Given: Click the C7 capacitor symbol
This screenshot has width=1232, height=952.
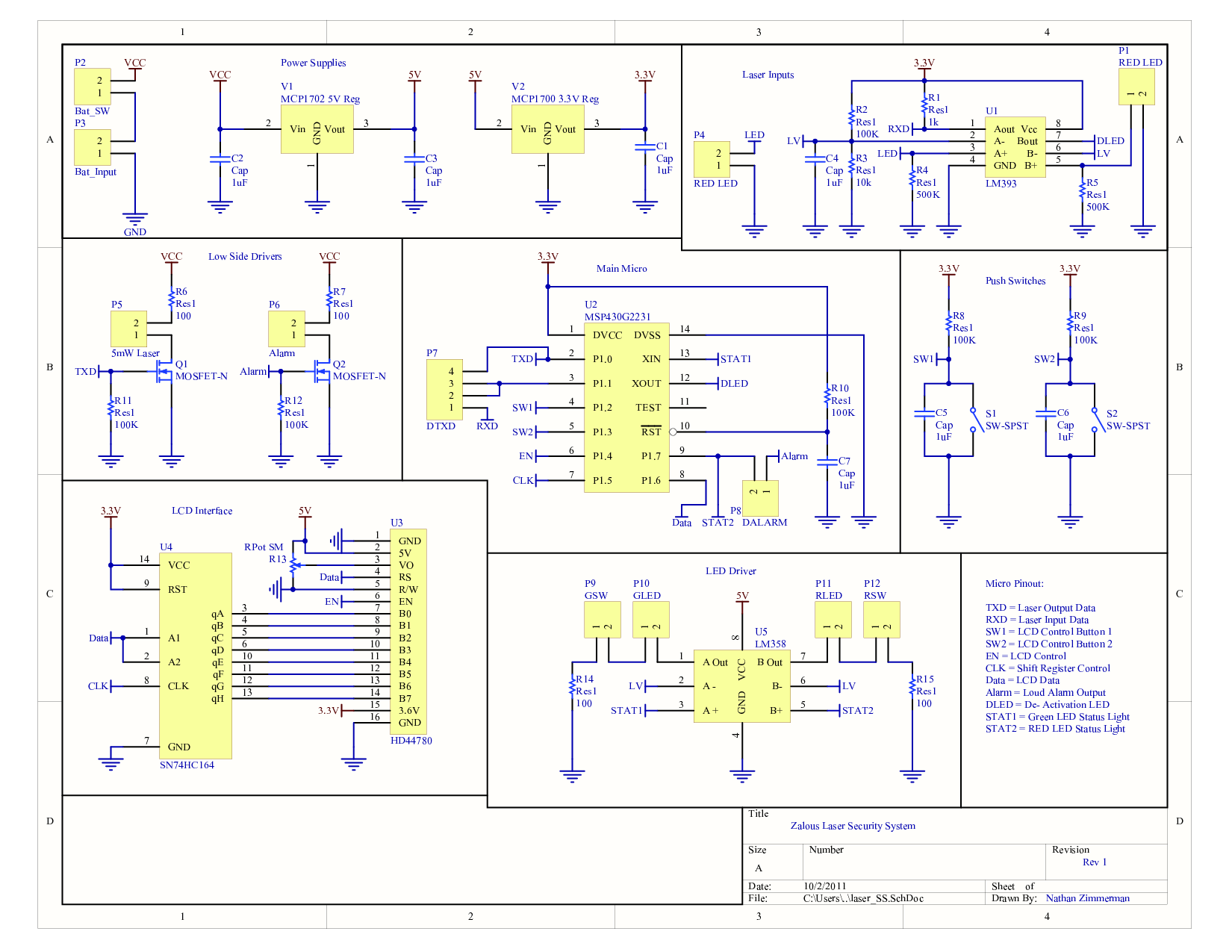Looking at the screenshot, I should pyautogui.click(x=827, y=462).
